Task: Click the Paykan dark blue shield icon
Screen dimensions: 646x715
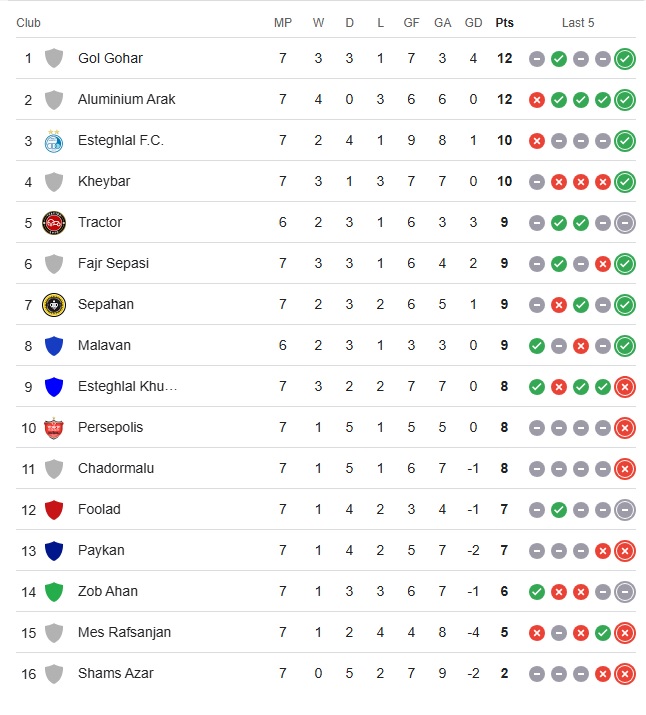Action: [x=54, y=551]
